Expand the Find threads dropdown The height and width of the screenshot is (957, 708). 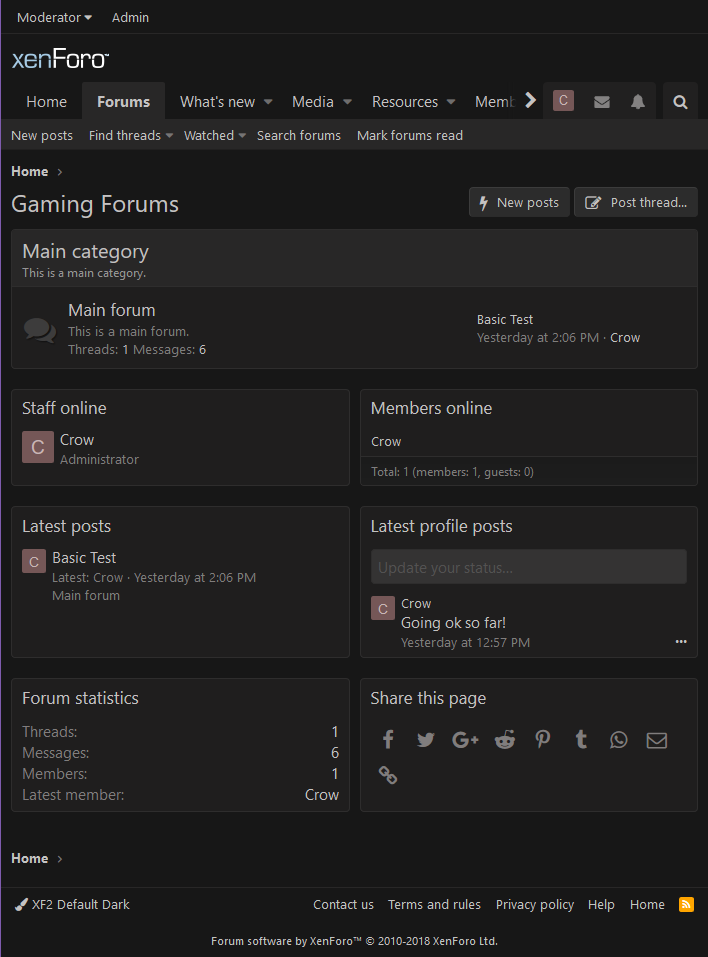(130, 136)
